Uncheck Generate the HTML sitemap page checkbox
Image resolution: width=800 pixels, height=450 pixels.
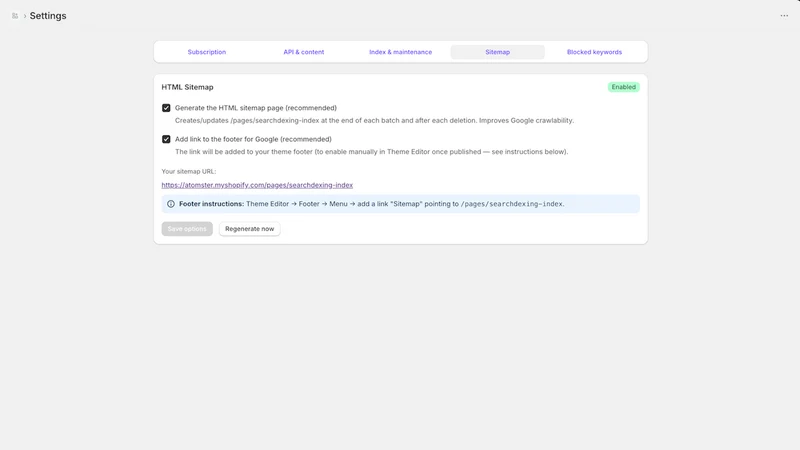tap(166, 108)
